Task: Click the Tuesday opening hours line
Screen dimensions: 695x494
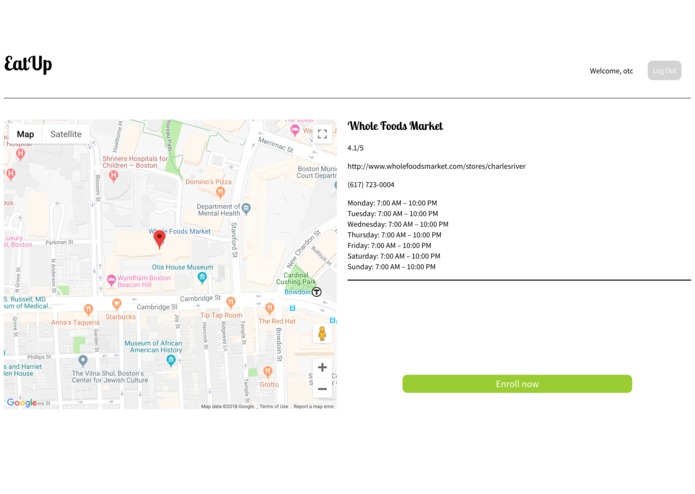Action: click(x=392, y=214)
